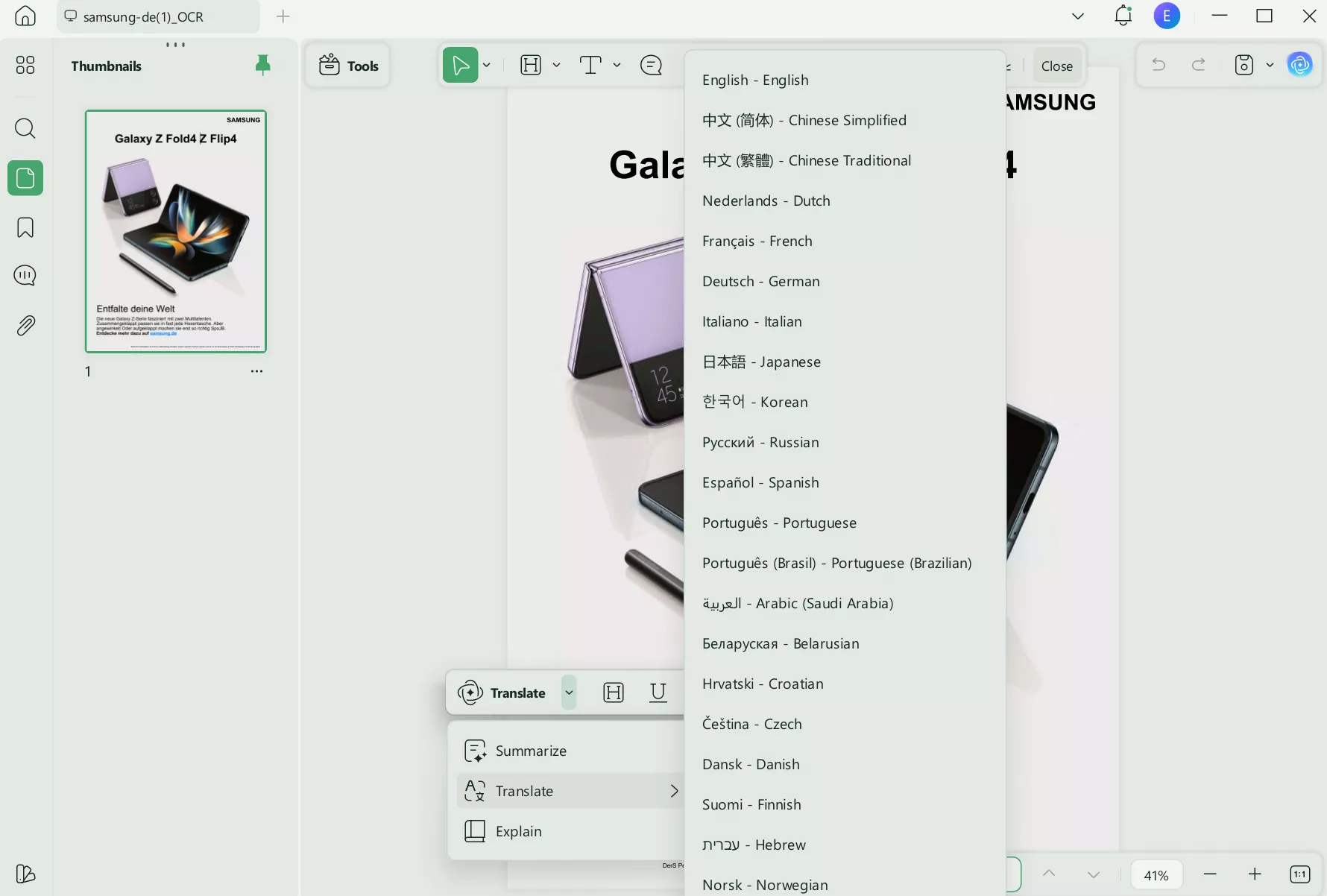Image resolution: width=1327 pixels, height=896 pixels.
Task: Set actual size with 1:1 icon
Action: [1300, 874]
